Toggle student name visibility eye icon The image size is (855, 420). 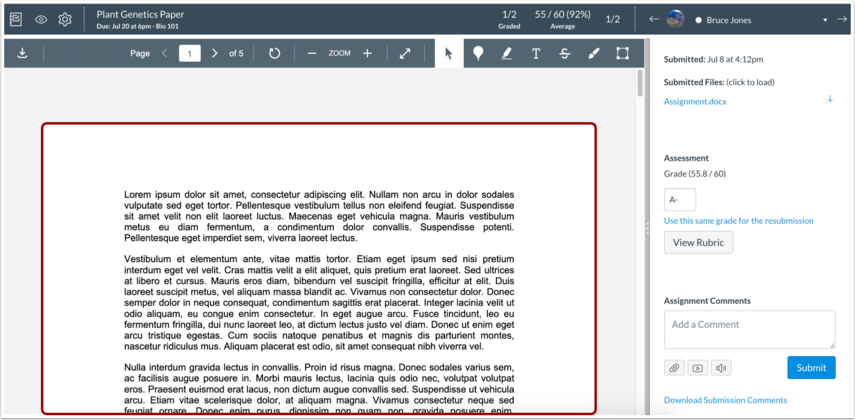pyautogui.click(x=41, y=19)
